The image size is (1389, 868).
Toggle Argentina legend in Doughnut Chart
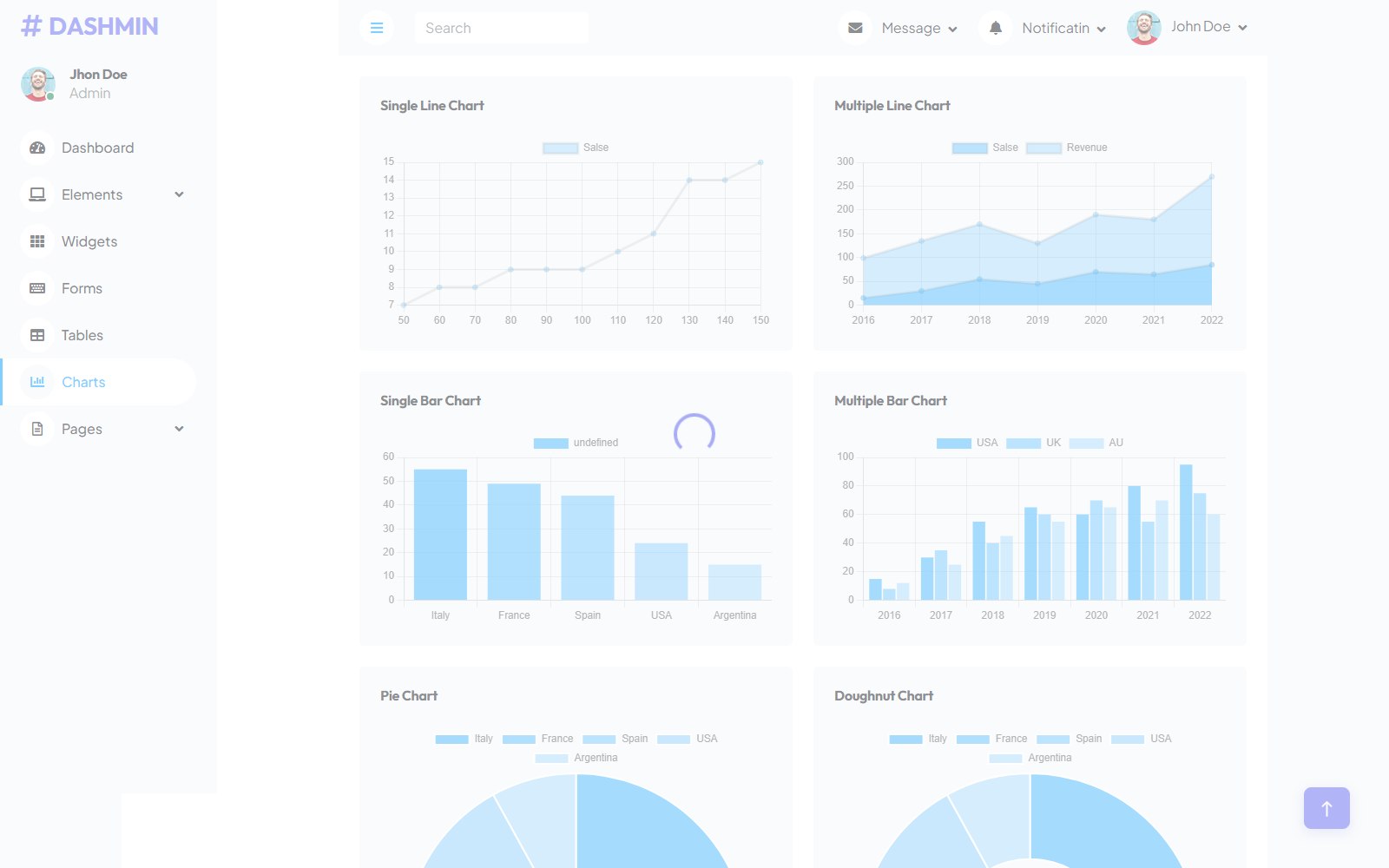point(1030,758)
